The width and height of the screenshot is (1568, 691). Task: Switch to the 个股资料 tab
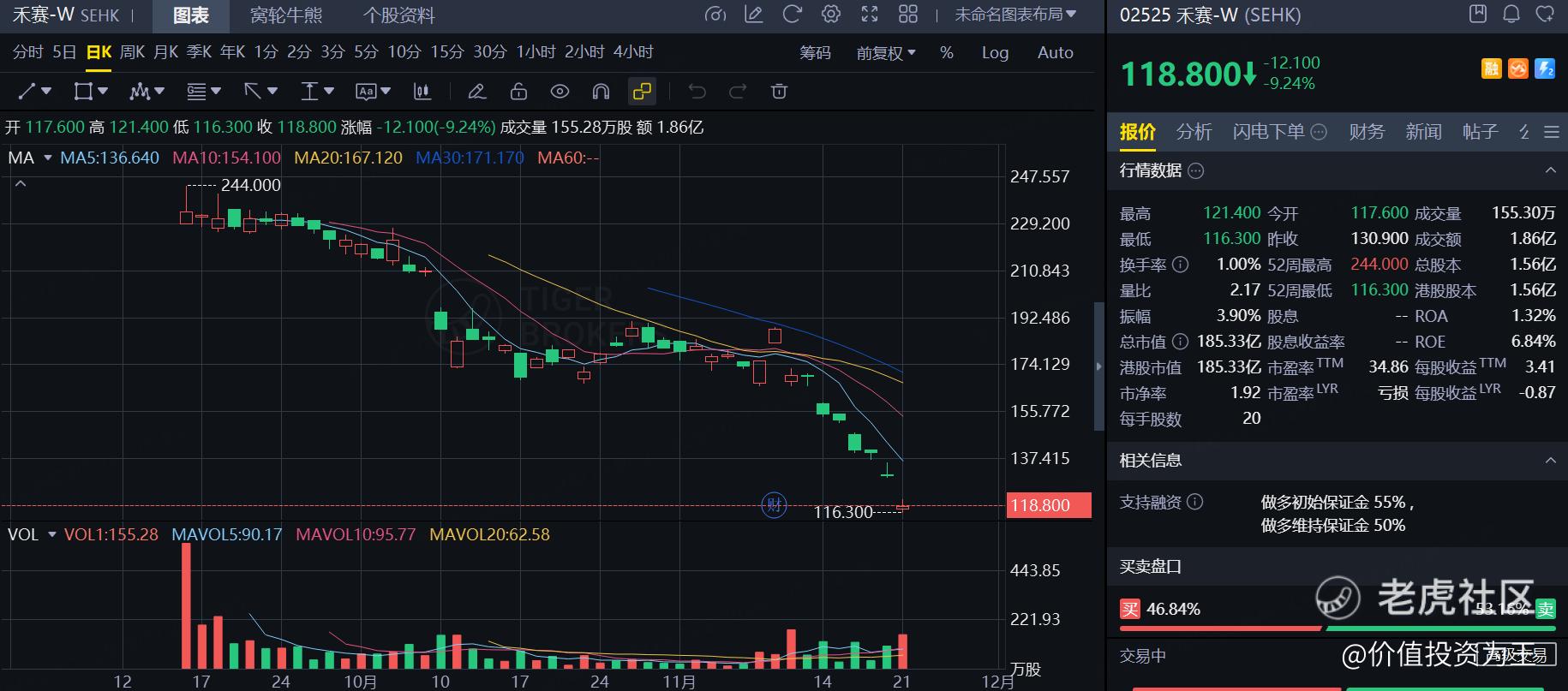[x=398, y=15]
